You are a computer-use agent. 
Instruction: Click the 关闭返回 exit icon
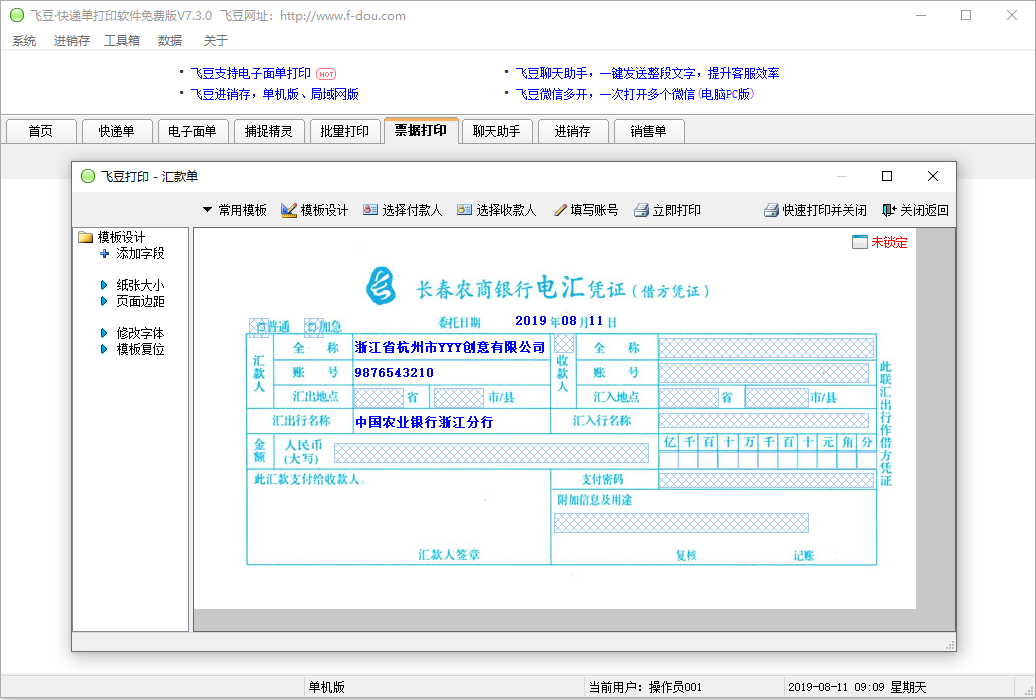click(889, 210)
